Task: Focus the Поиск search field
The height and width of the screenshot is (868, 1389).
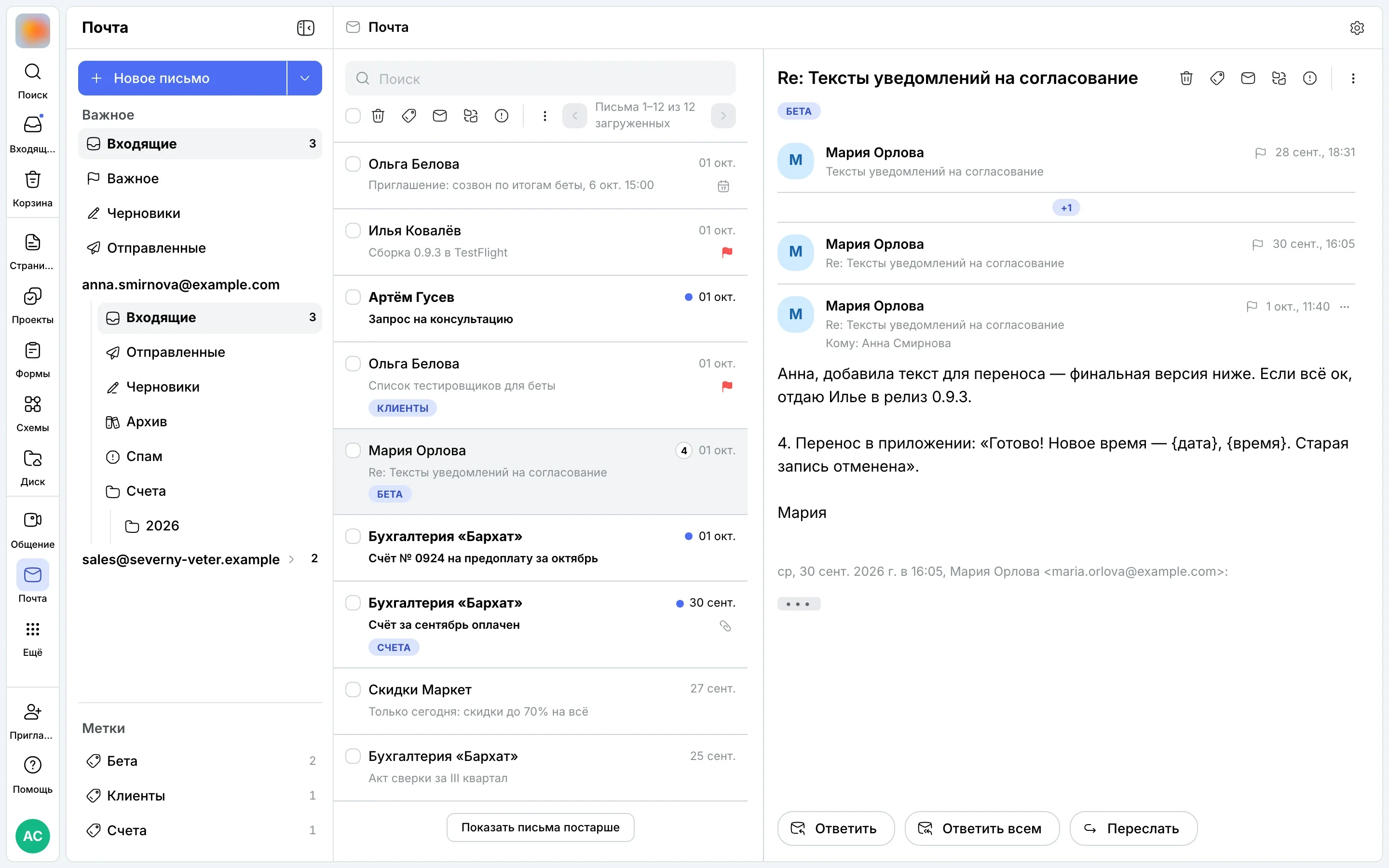Action: click(x=540, y=78)
